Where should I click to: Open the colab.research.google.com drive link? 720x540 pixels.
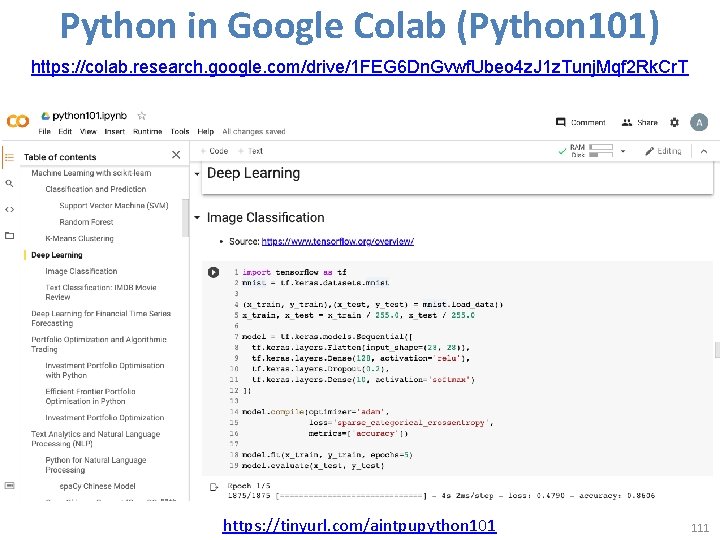pos(360,67)
